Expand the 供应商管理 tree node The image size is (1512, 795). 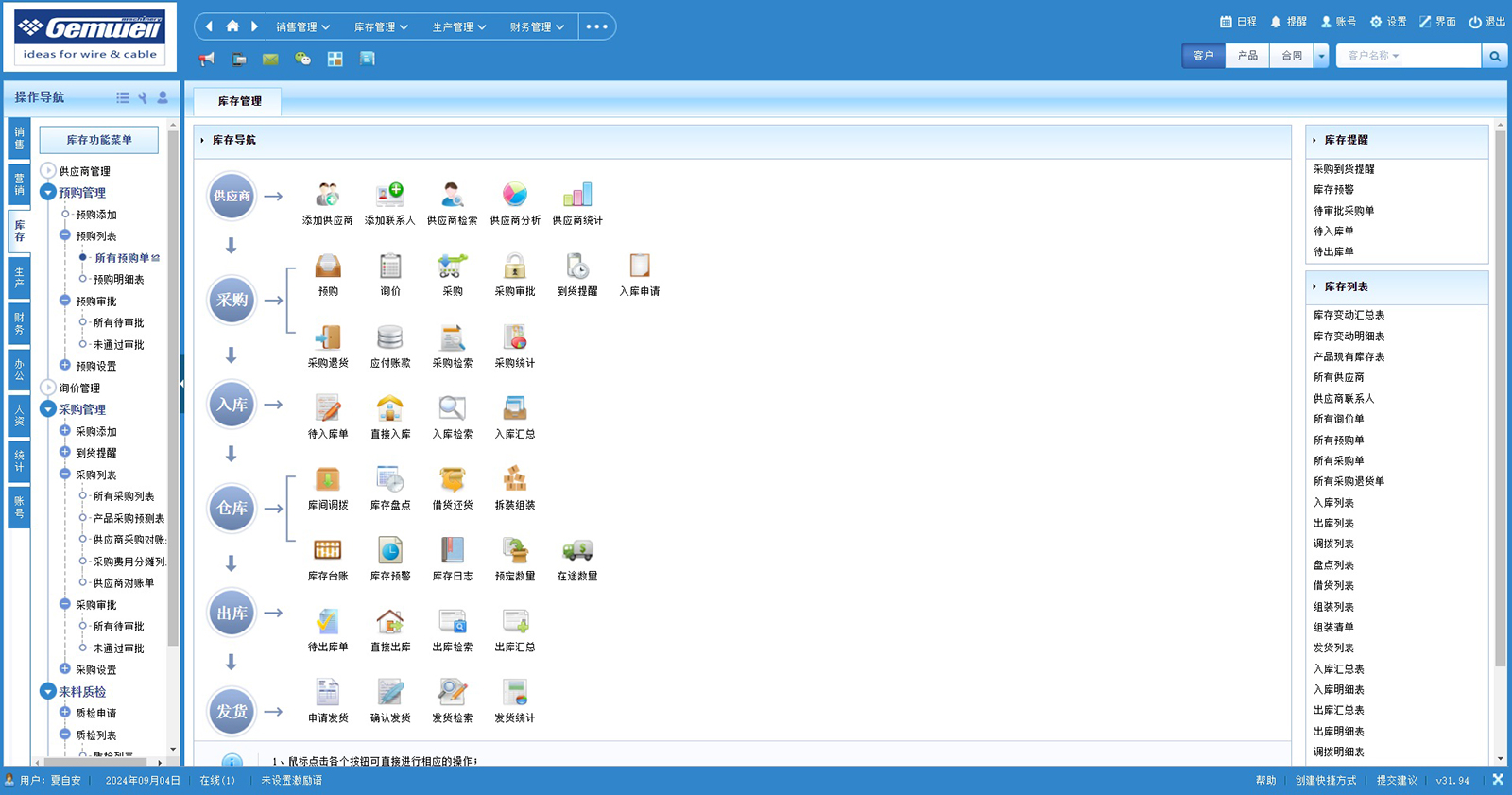(x=48, y=171)
